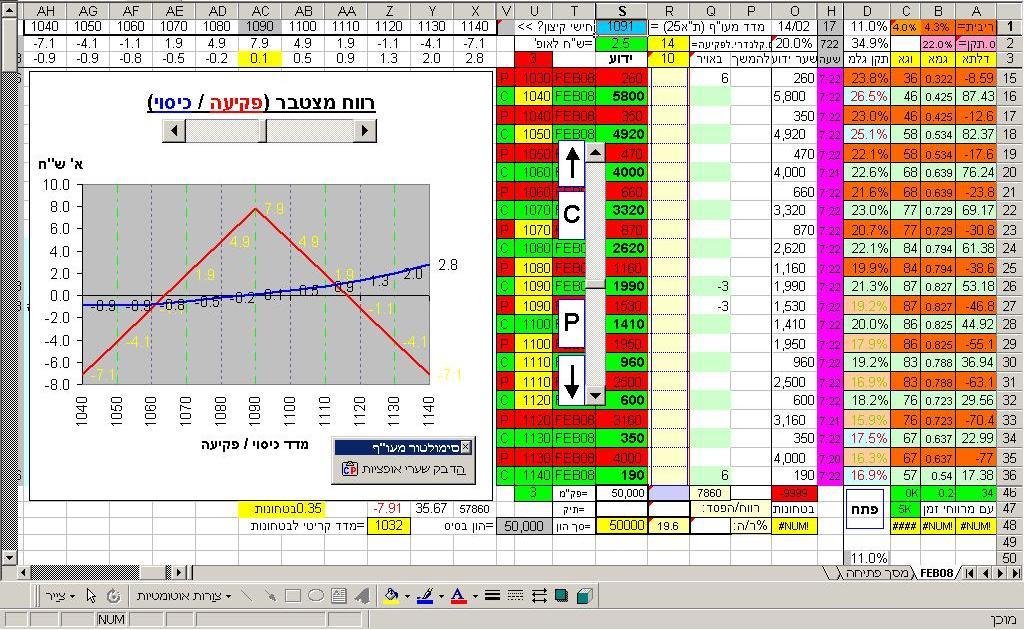Insert a Text Box from drawing toolbar
1024x630 pixels.
pos(338,595)
